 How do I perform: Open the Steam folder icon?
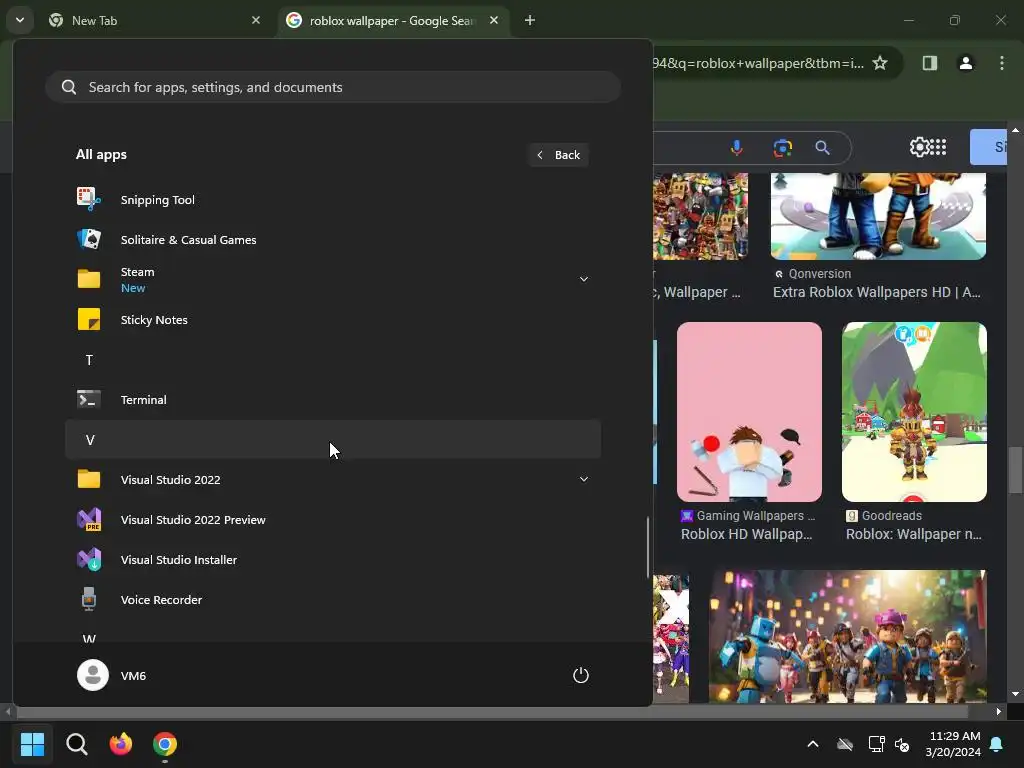point(89,279)
